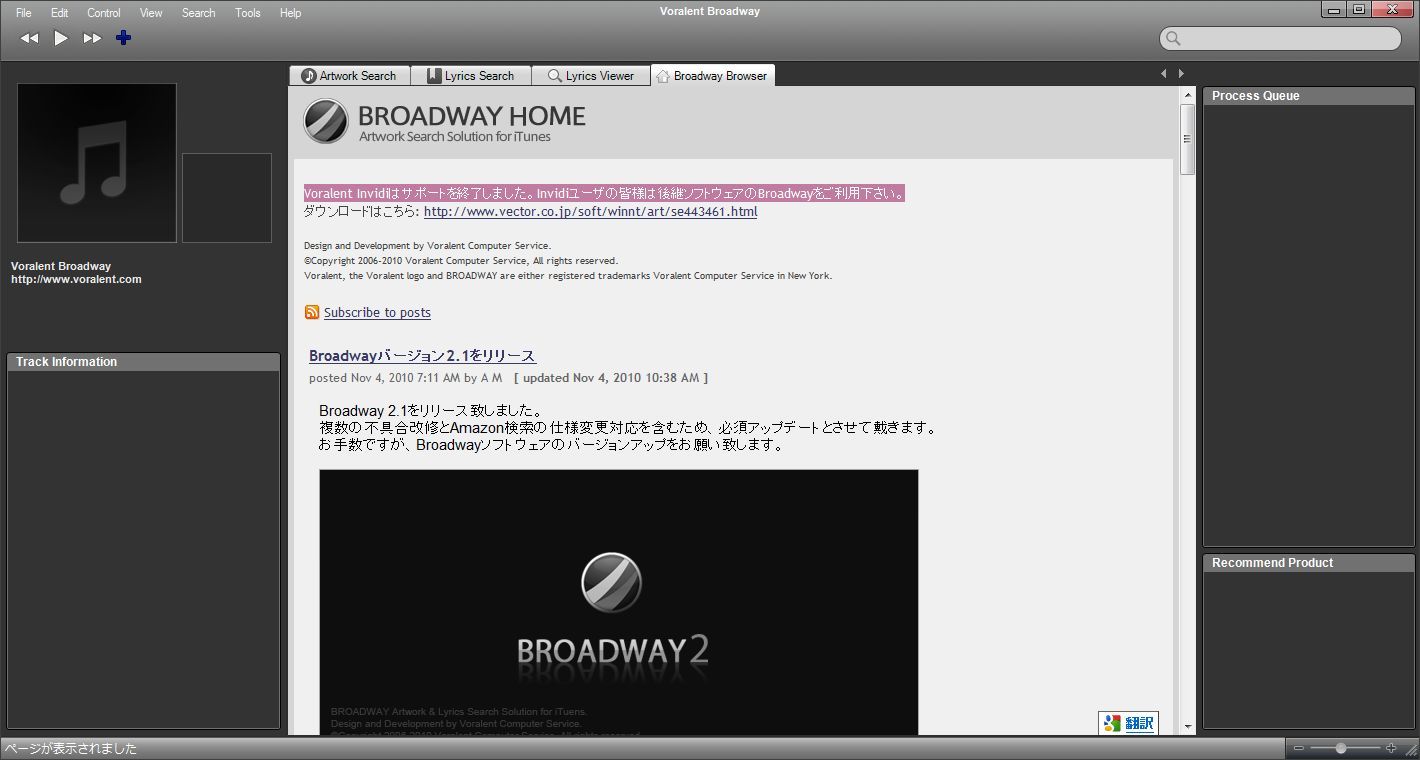The height and width of the screenshot is (760, 1420).
Task: Open the Tools menu
Action: (247, 13)
